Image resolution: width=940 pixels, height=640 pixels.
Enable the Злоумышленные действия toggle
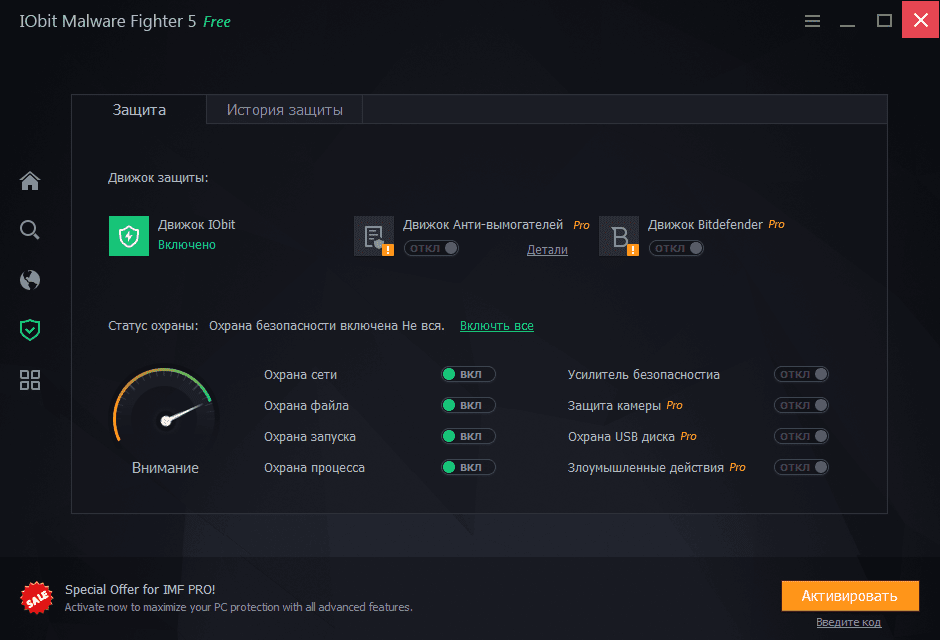(x=802, y=467)
